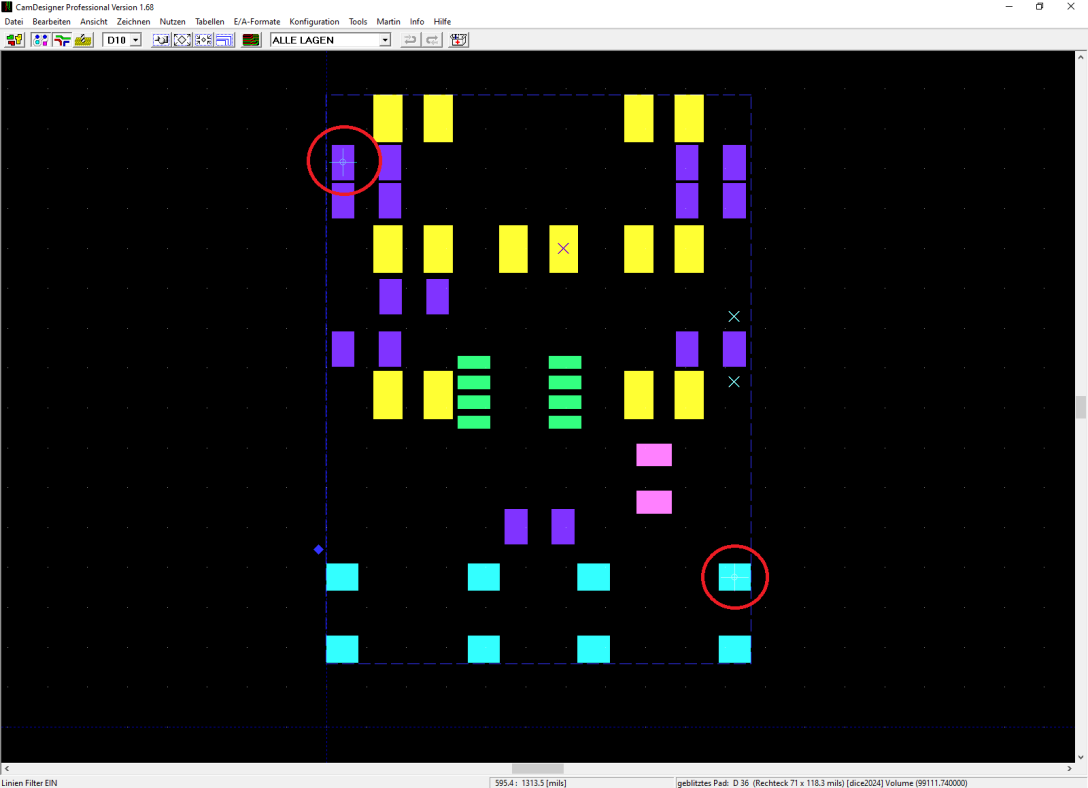
Task: Click the undo arrow button in toolbar
Action: click(x=410, y=40)
